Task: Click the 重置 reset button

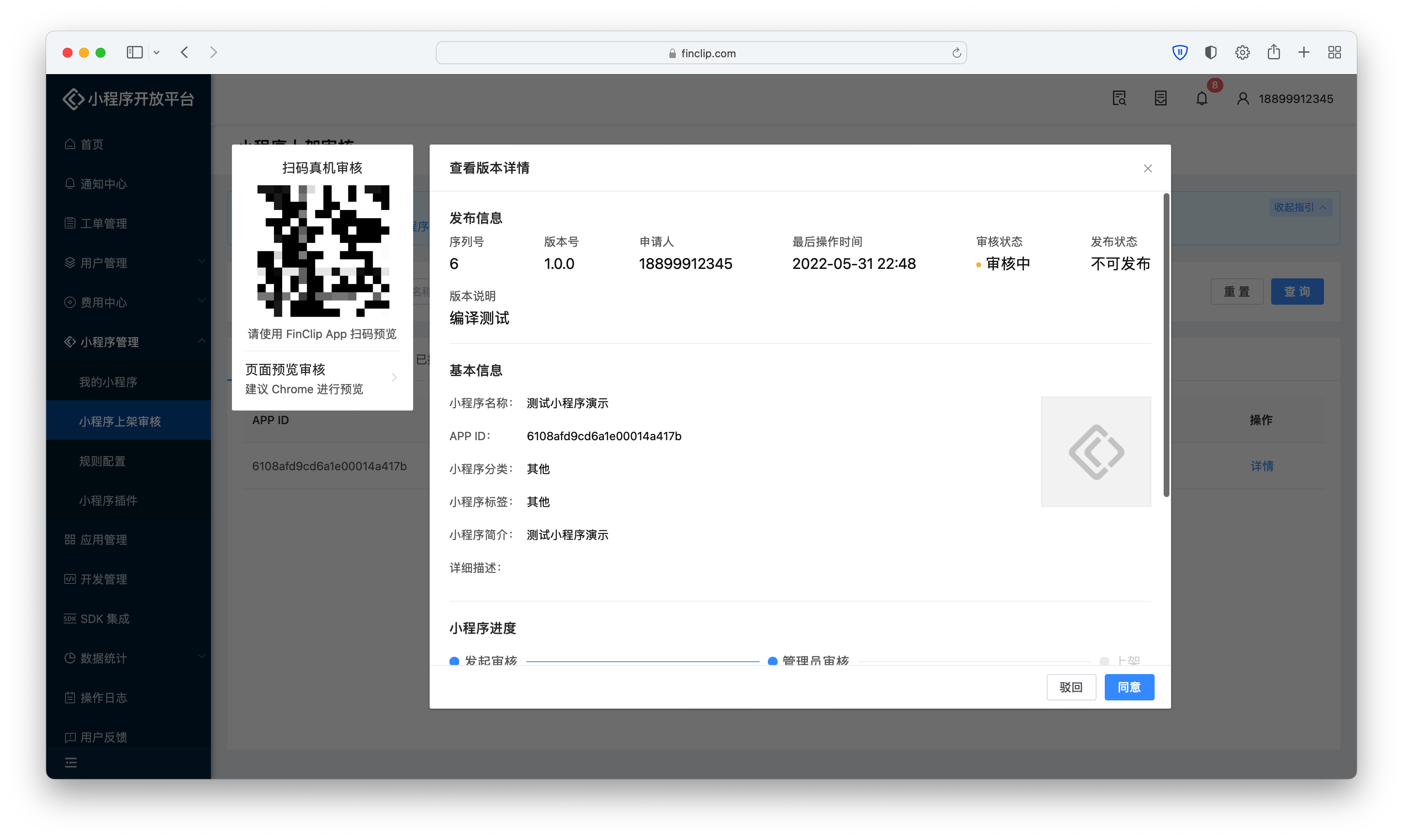Action: pyautogui.click(x=1237, y=292)
